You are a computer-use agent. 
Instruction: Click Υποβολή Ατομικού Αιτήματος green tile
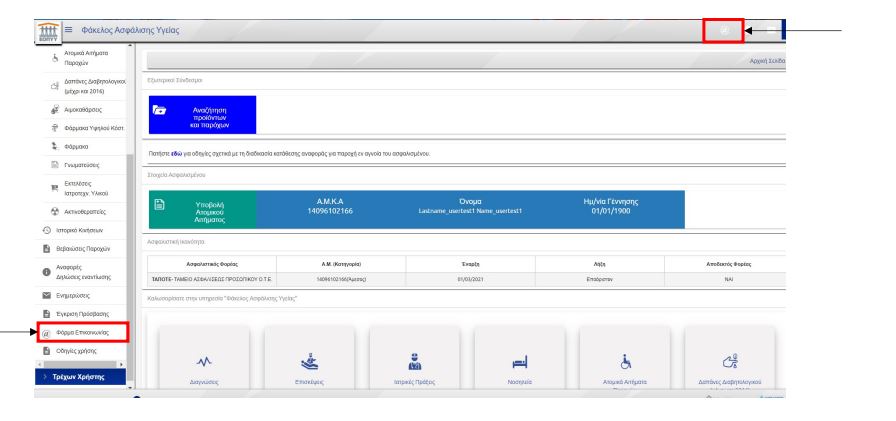coord(202,210)
